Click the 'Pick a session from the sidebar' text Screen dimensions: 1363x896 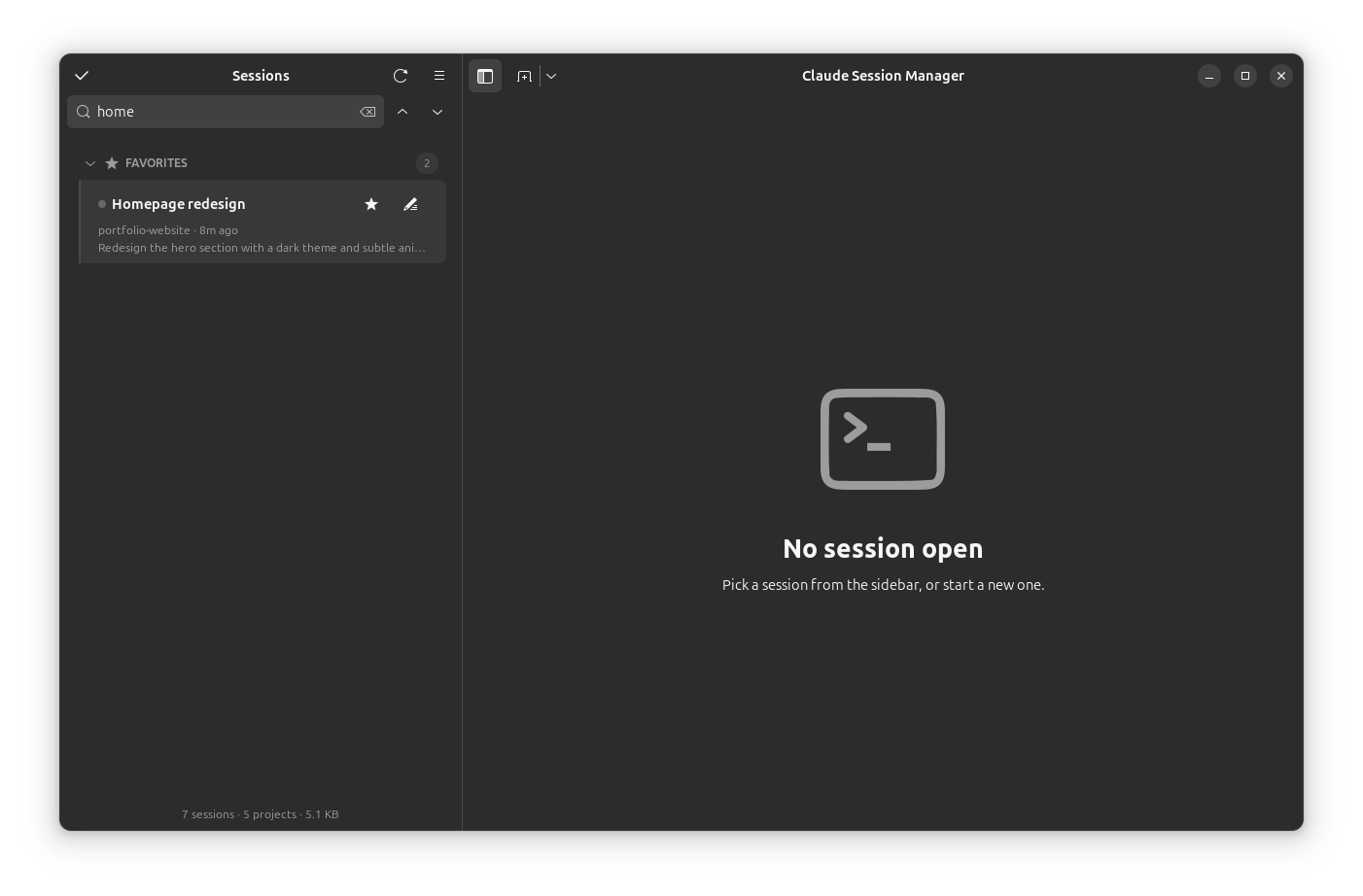click(883, 585)
